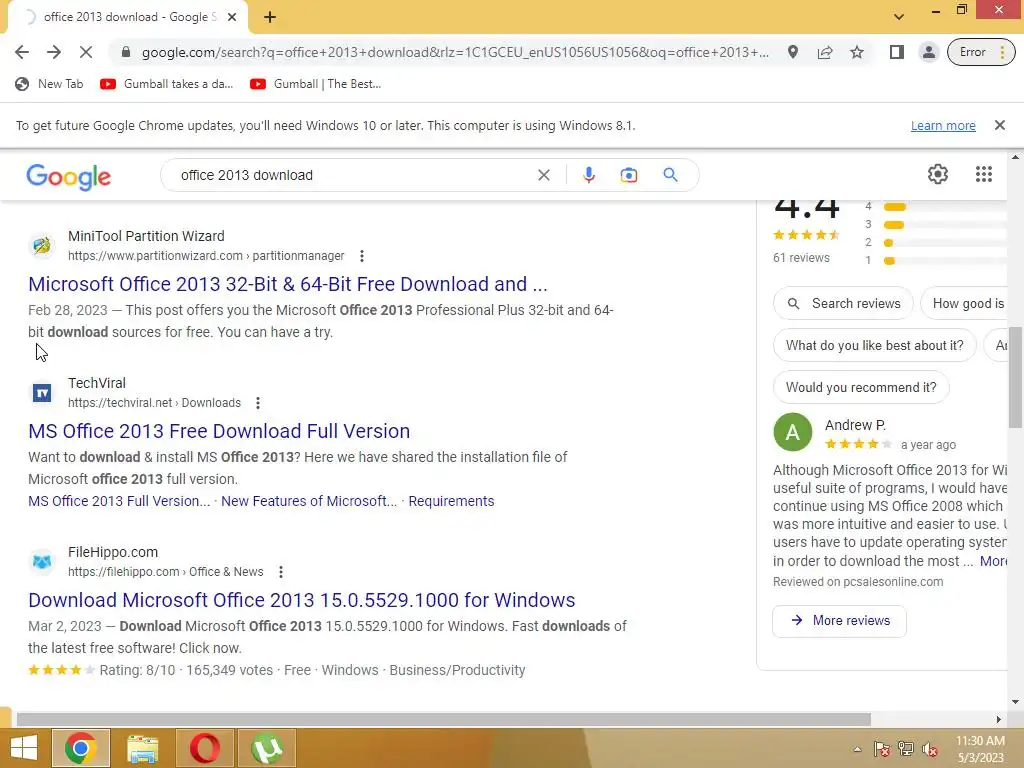1024x768 pixels.
Task: Open FileHippo result options menu
Action: pyautogui.click(x=281, y=572)
